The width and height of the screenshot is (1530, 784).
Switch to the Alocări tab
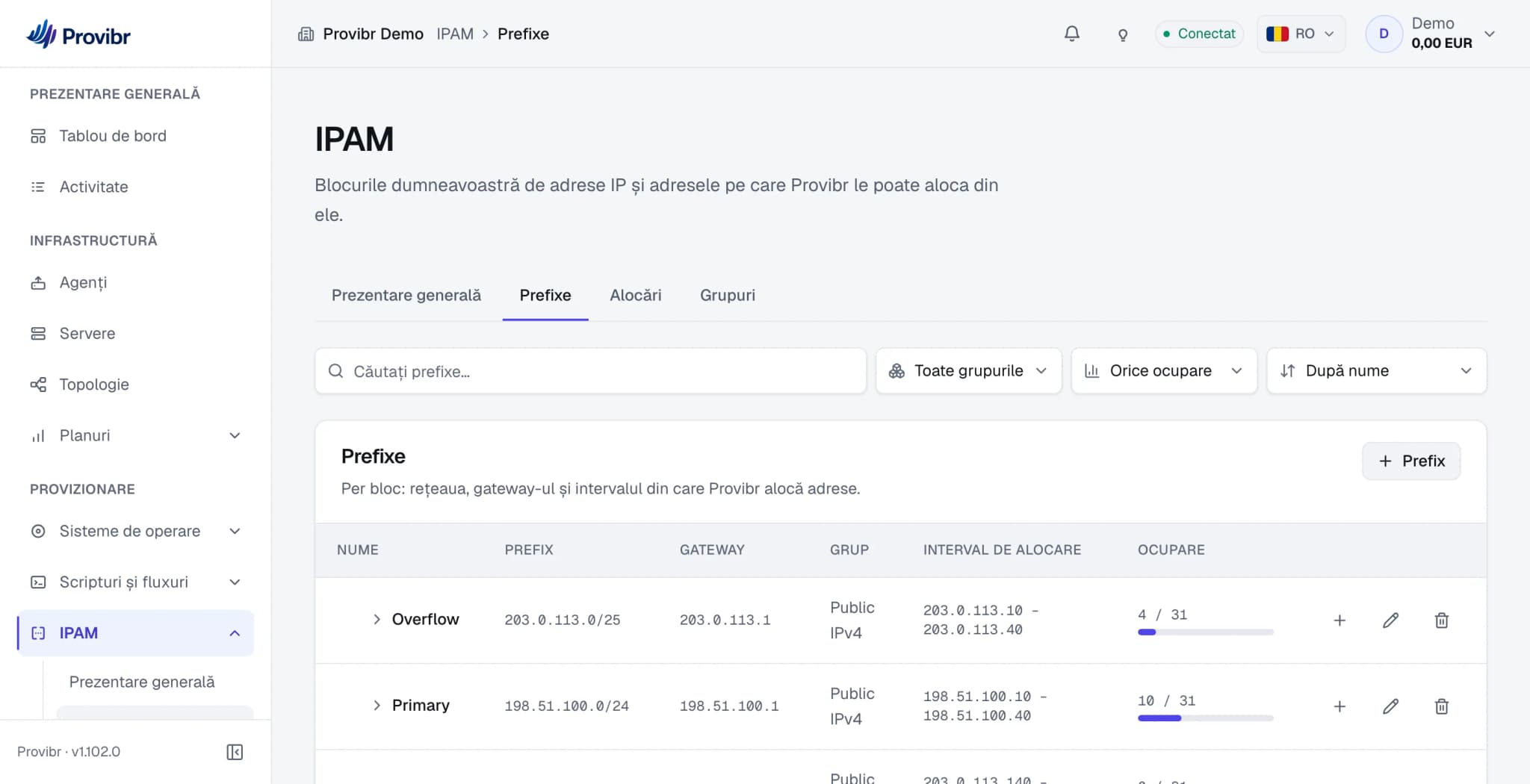[x=635, y=295]
